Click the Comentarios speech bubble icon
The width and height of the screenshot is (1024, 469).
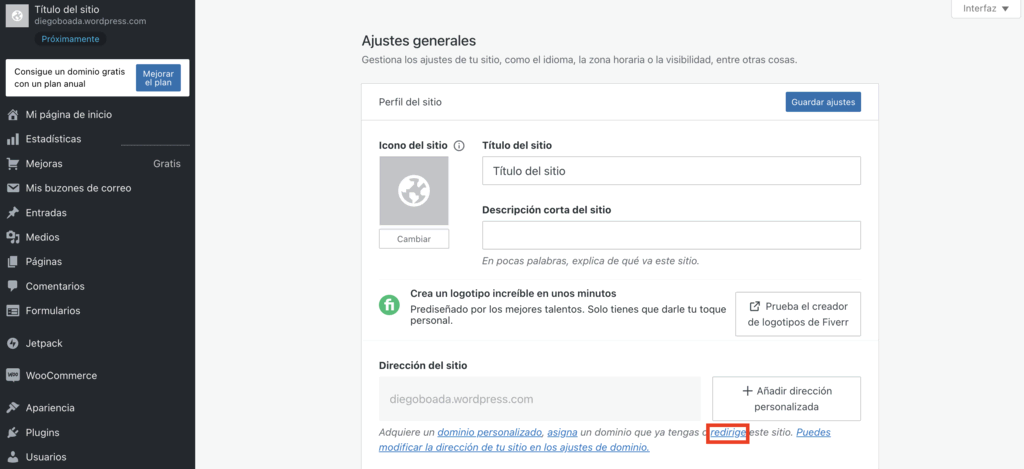(x=12, y=286)
